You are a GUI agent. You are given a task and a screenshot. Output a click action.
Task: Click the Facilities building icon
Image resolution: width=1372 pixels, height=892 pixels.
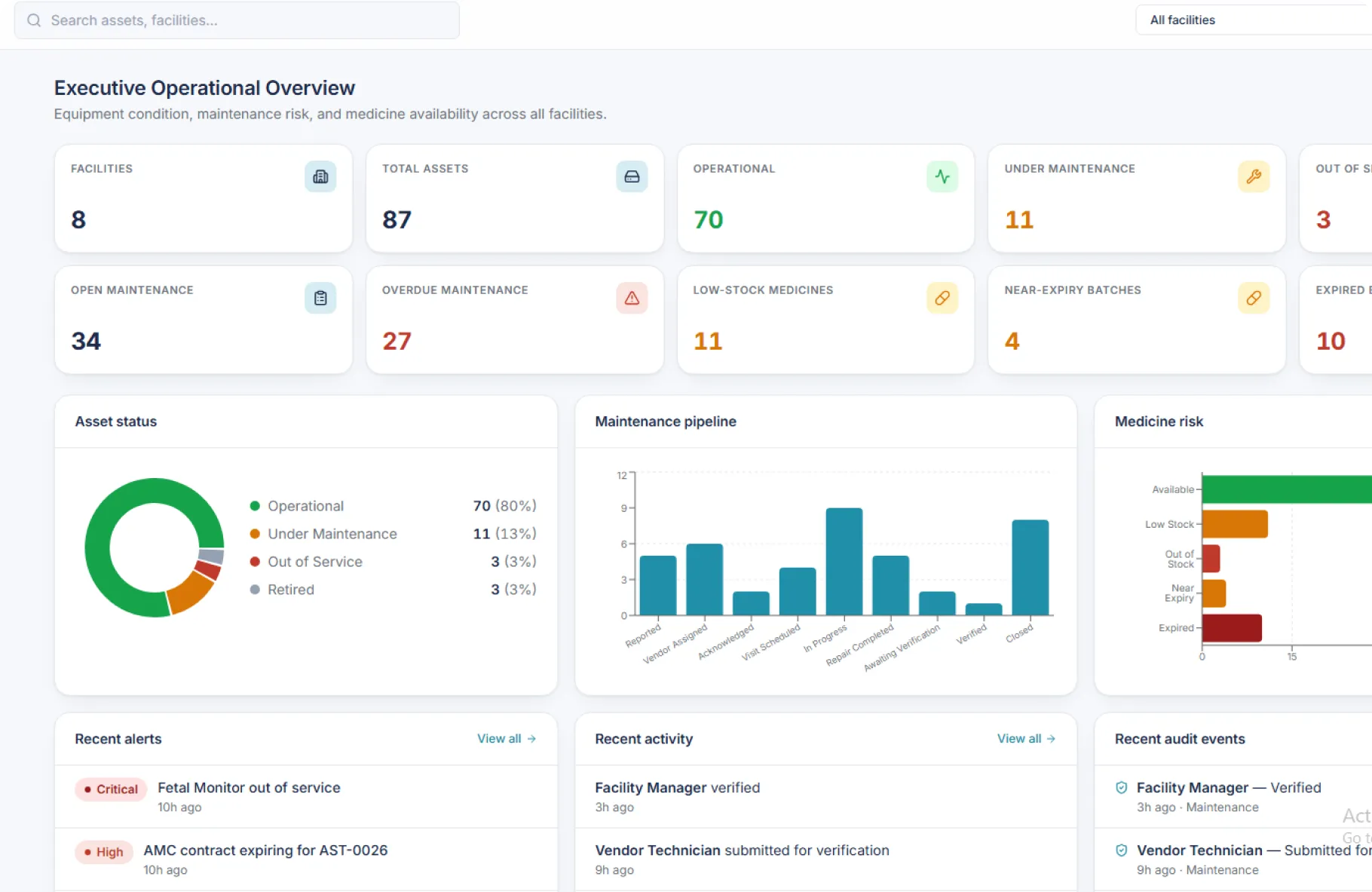point(320,176)
